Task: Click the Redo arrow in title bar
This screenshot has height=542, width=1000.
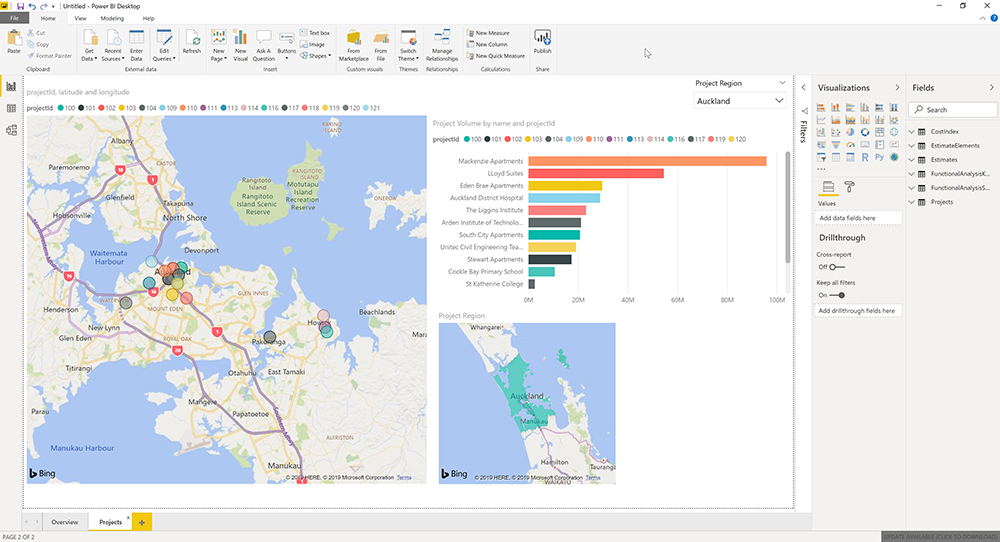Action: [43, 6]
